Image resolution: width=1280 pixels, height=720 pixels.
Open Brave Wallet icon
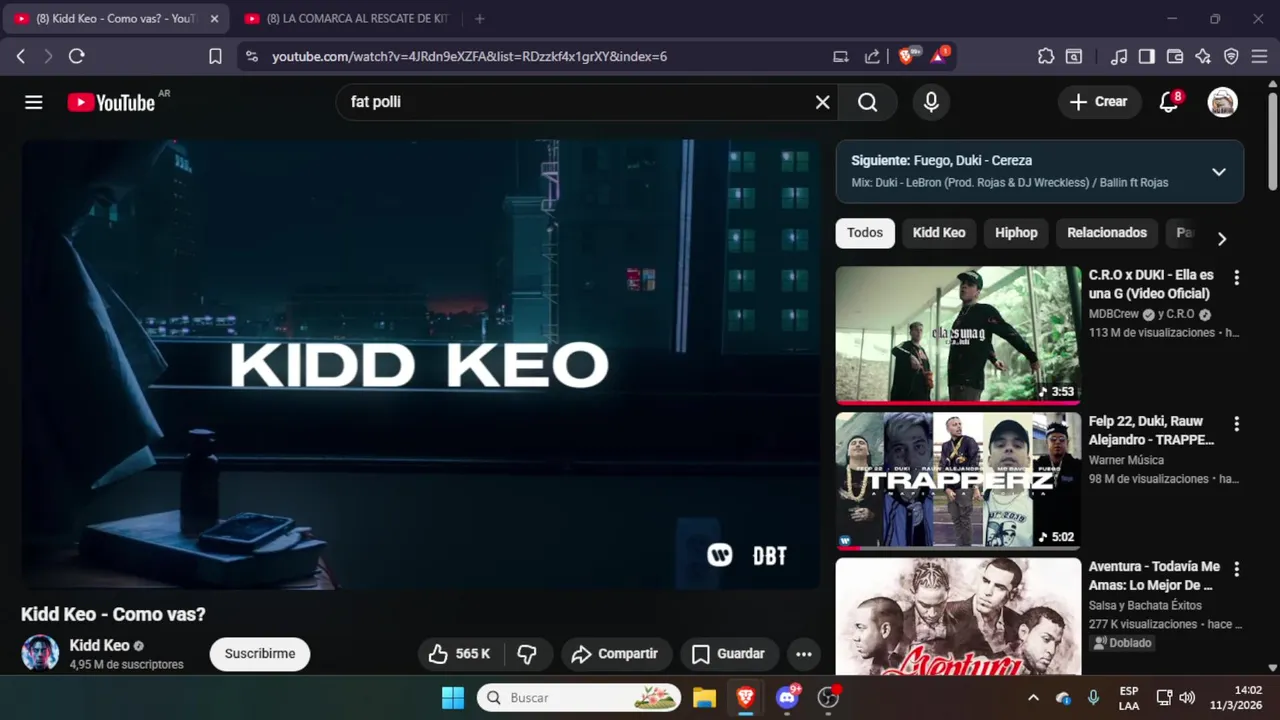coord(1175,56)
